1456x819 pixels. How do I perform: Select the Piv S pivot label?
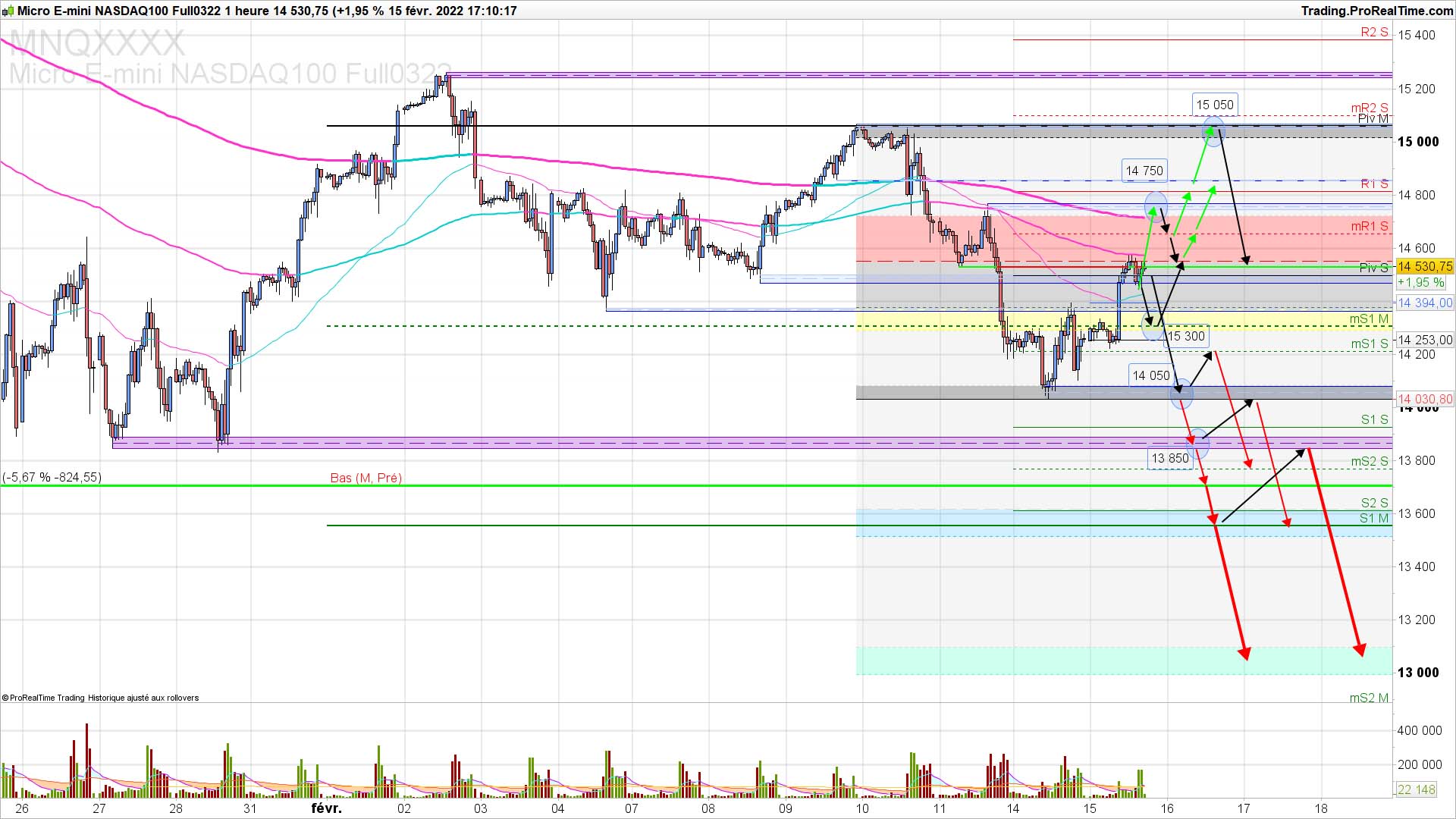tap(1373, 268)
